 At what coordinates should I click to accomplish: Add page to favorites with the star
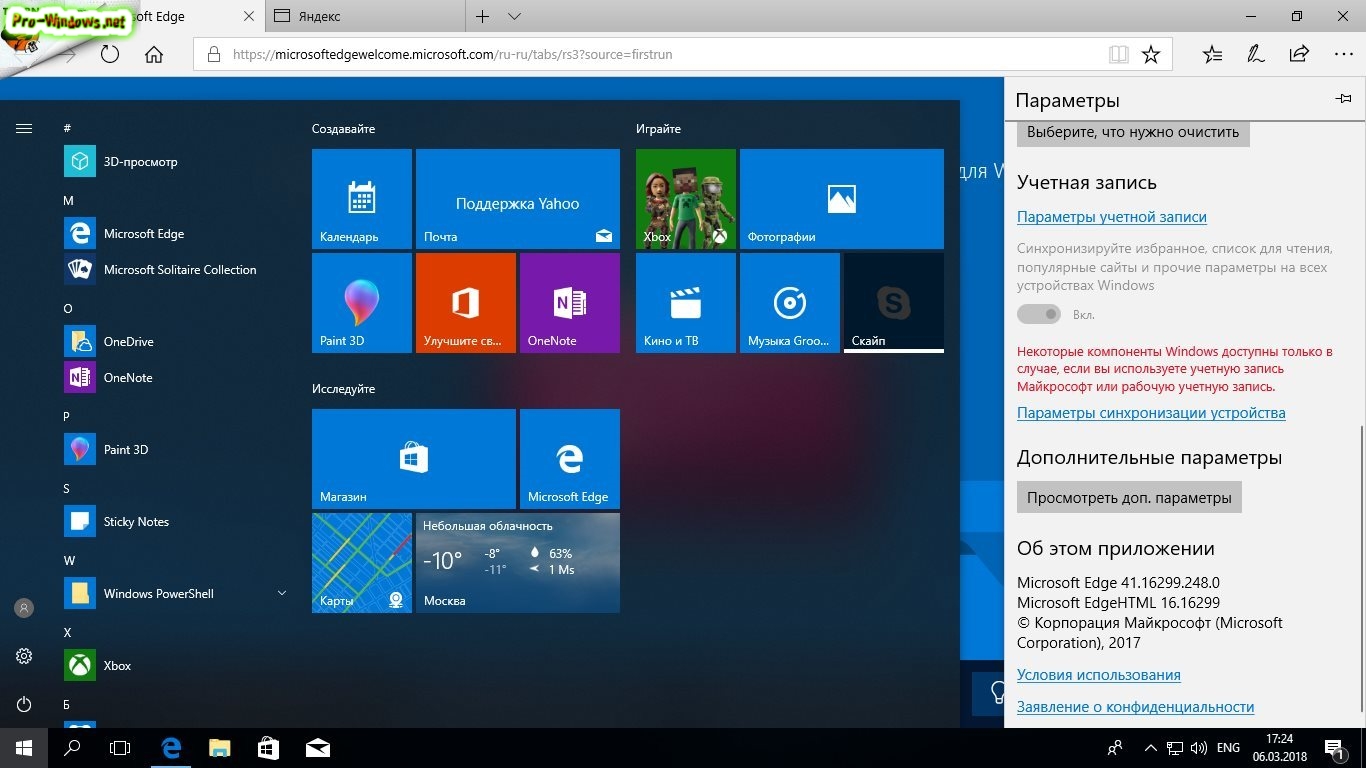tap(1151, 54)
